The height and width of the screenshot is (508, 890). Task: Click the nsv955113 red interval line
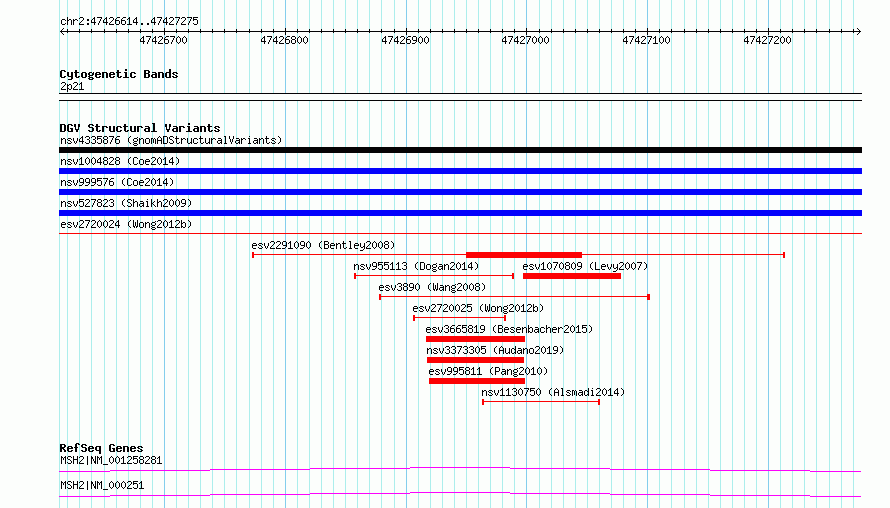point(434,276)
